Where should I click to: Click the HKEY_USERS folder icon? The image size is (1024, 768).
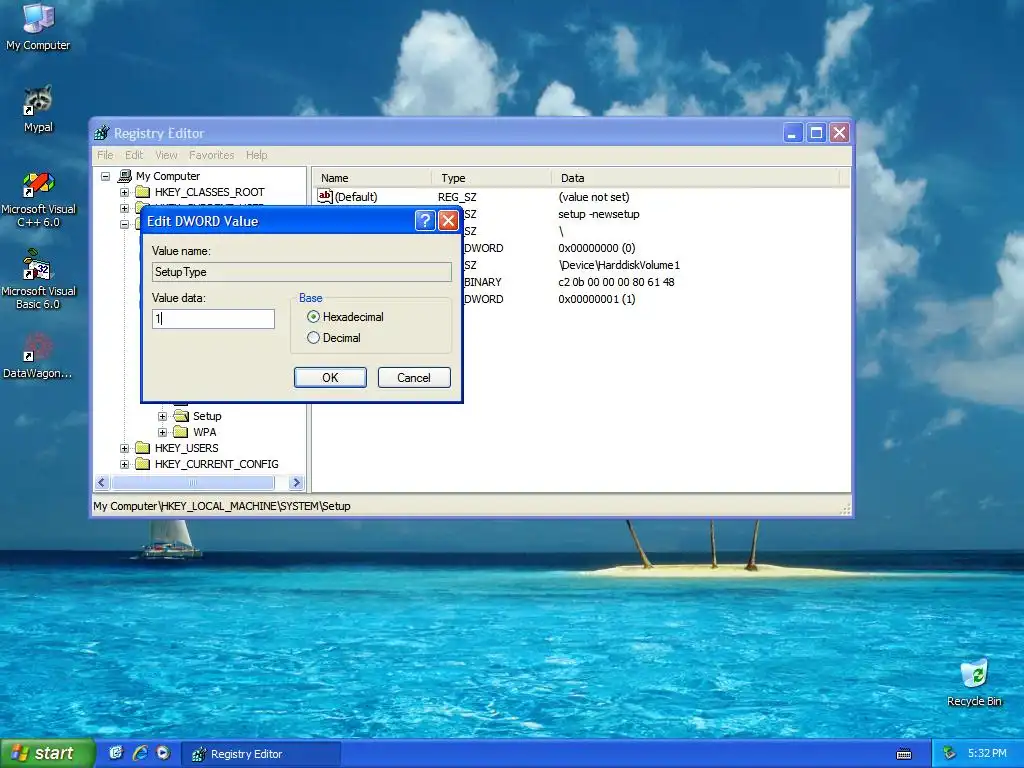point(142,448)
